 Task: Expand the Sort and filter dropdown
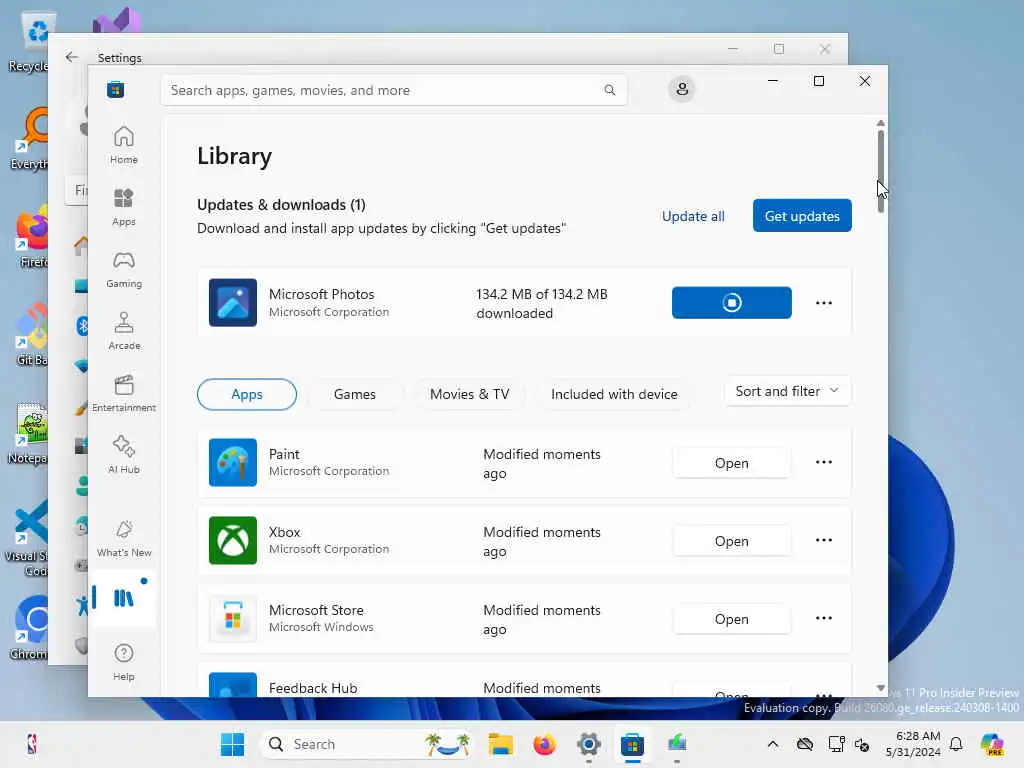click(787, 391)
